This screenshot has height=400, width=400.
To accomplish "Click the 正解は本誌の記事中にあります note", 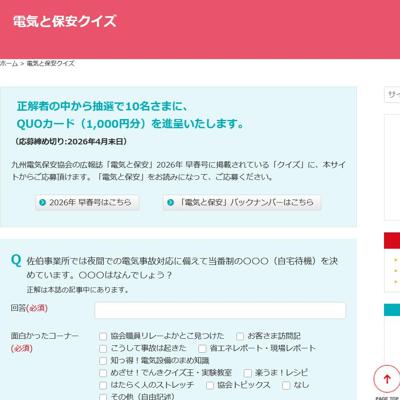I will click(78, 290).
